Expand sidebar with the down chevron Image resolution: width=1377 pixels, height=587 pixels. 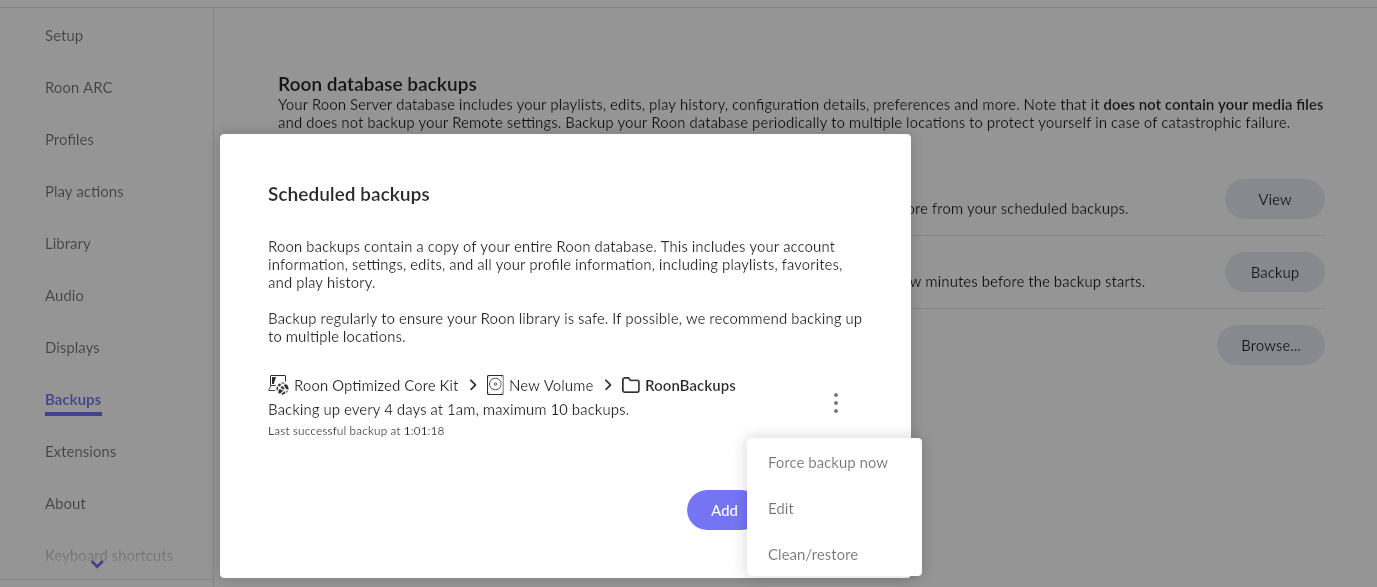(97, 564)
